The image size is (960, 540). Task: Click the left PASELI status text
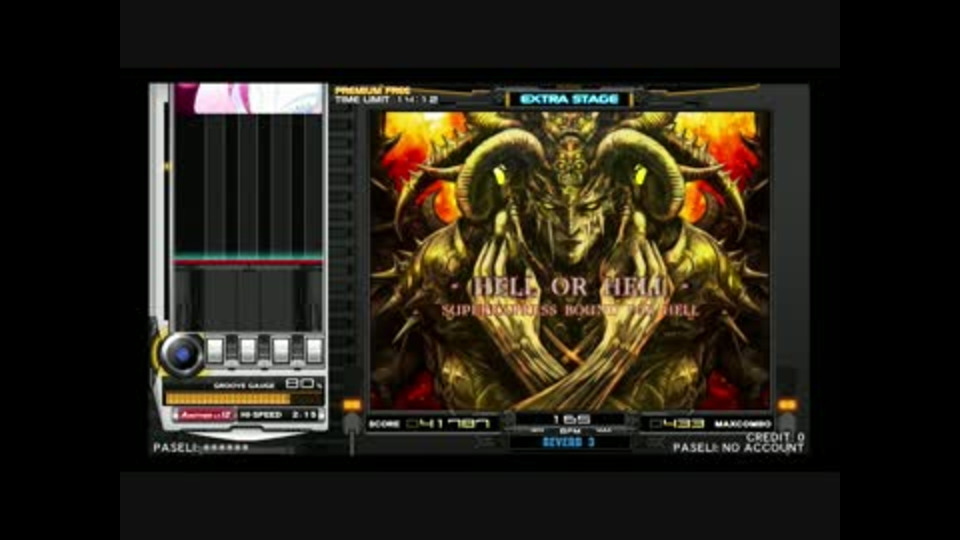pyautogui.click(x=201, y=448)
